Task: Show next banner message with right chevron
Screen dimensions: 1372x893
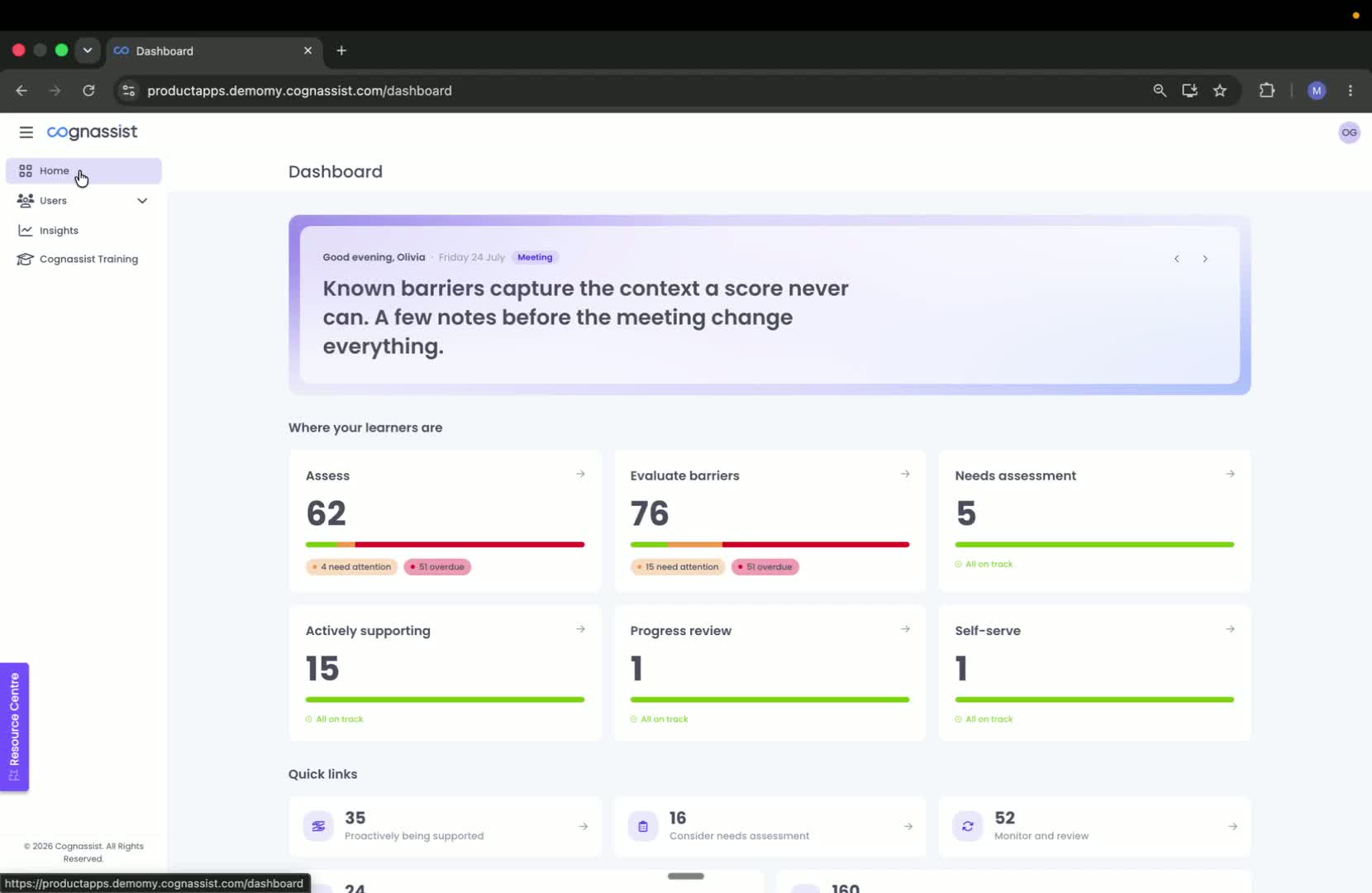Action: pyautogui.click(x=1205, y=259)
